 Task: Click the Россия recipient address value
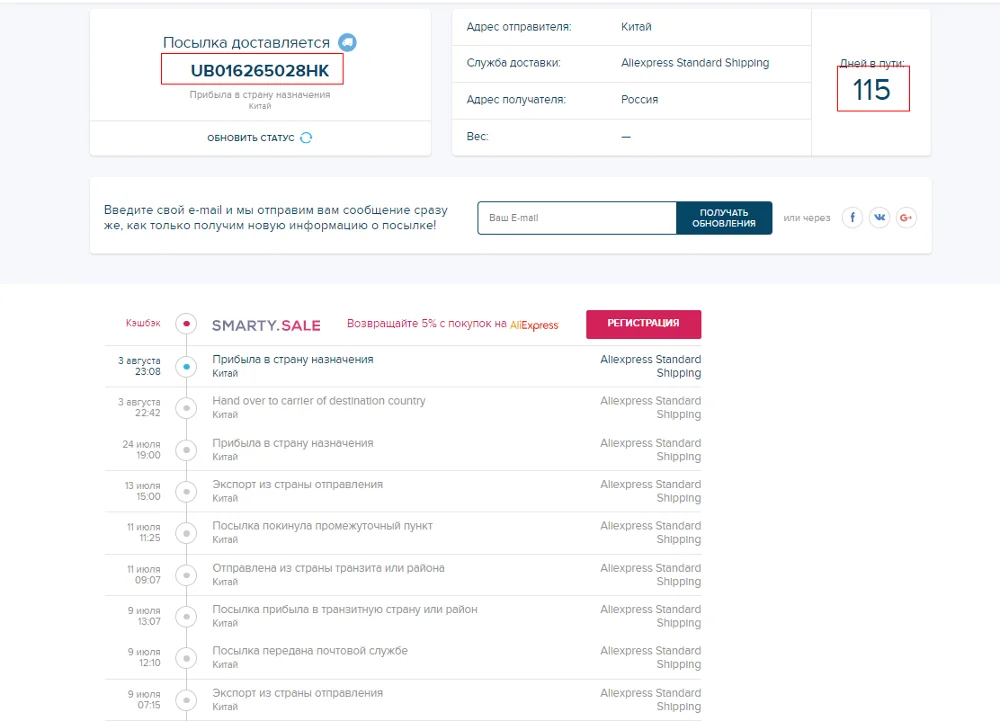point(640,99)
